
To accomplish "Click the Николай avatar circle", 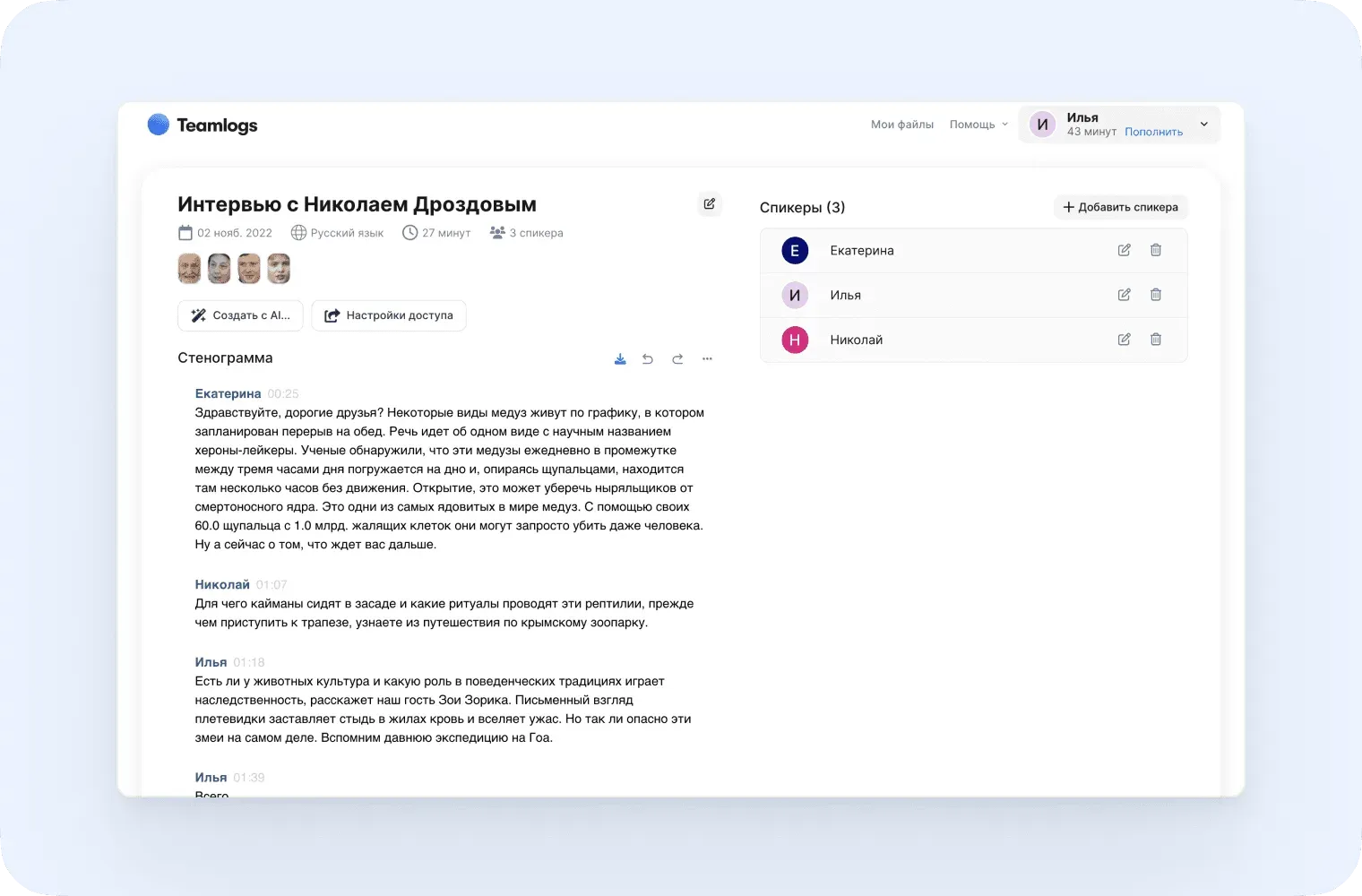I will (x=795, y=340).
